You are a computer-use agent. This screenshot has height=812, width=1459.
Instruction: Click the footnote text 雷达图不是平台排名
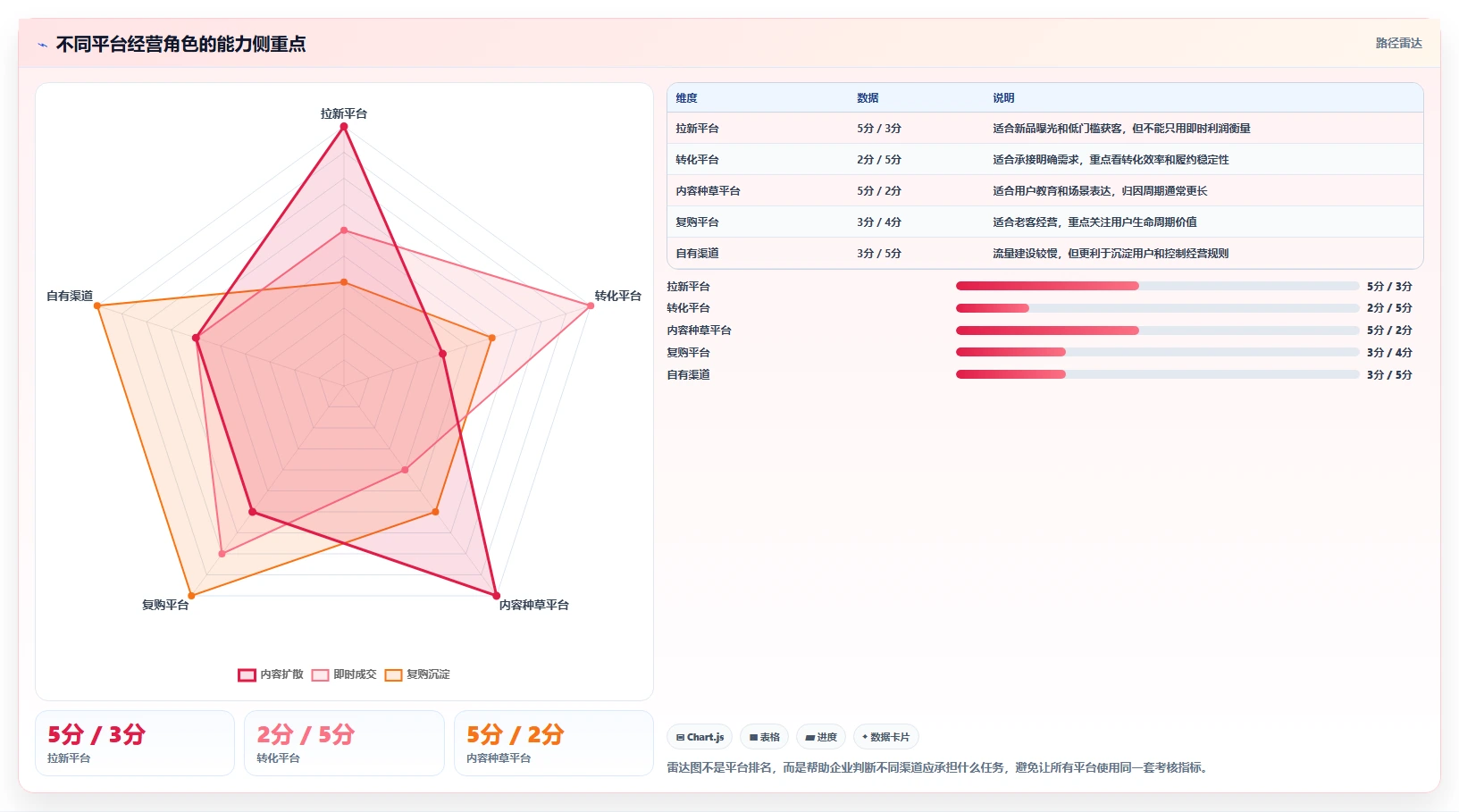(940, 767)
